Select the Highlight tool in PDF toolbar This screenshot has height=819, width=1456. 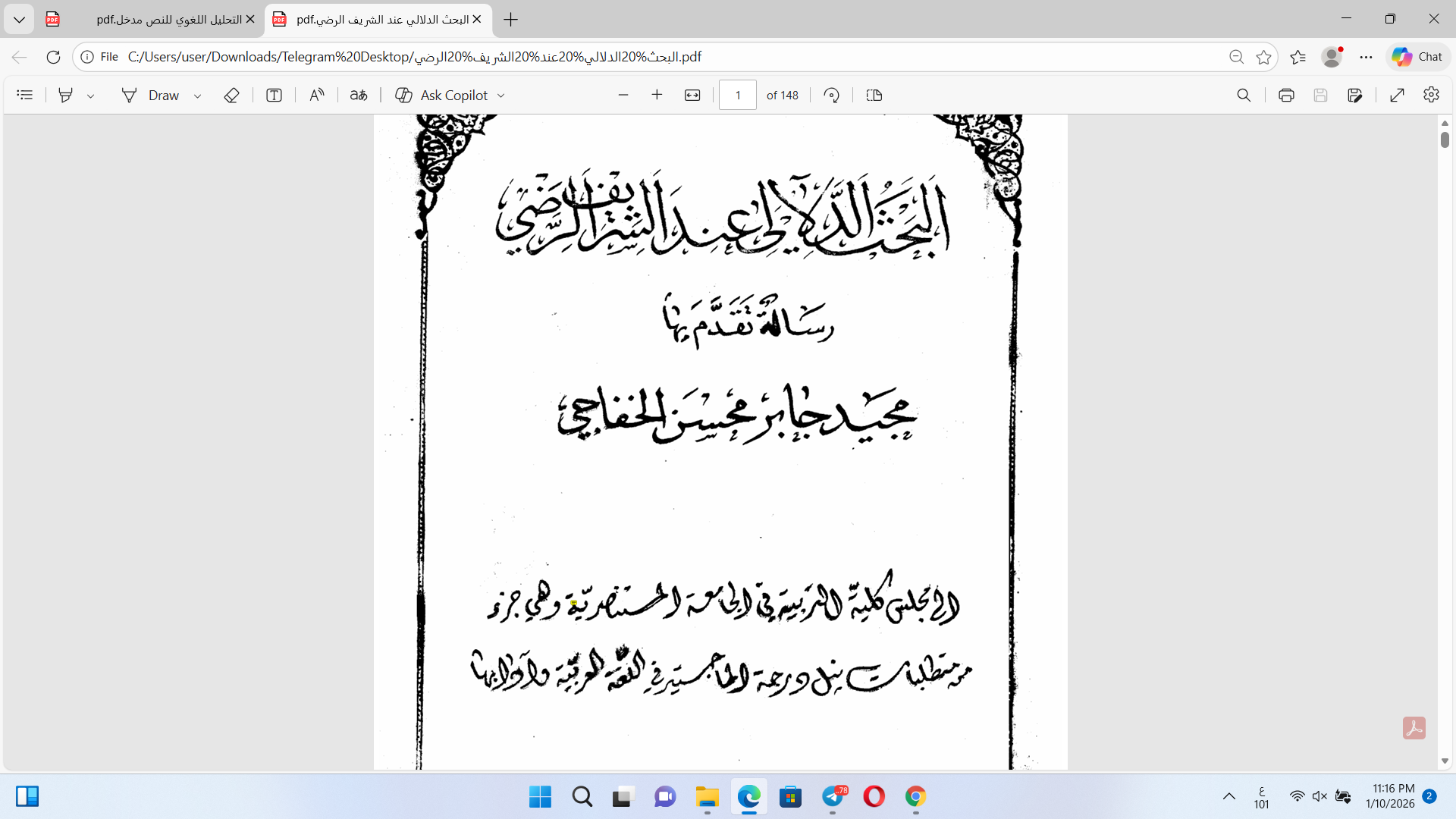[66, 95]
